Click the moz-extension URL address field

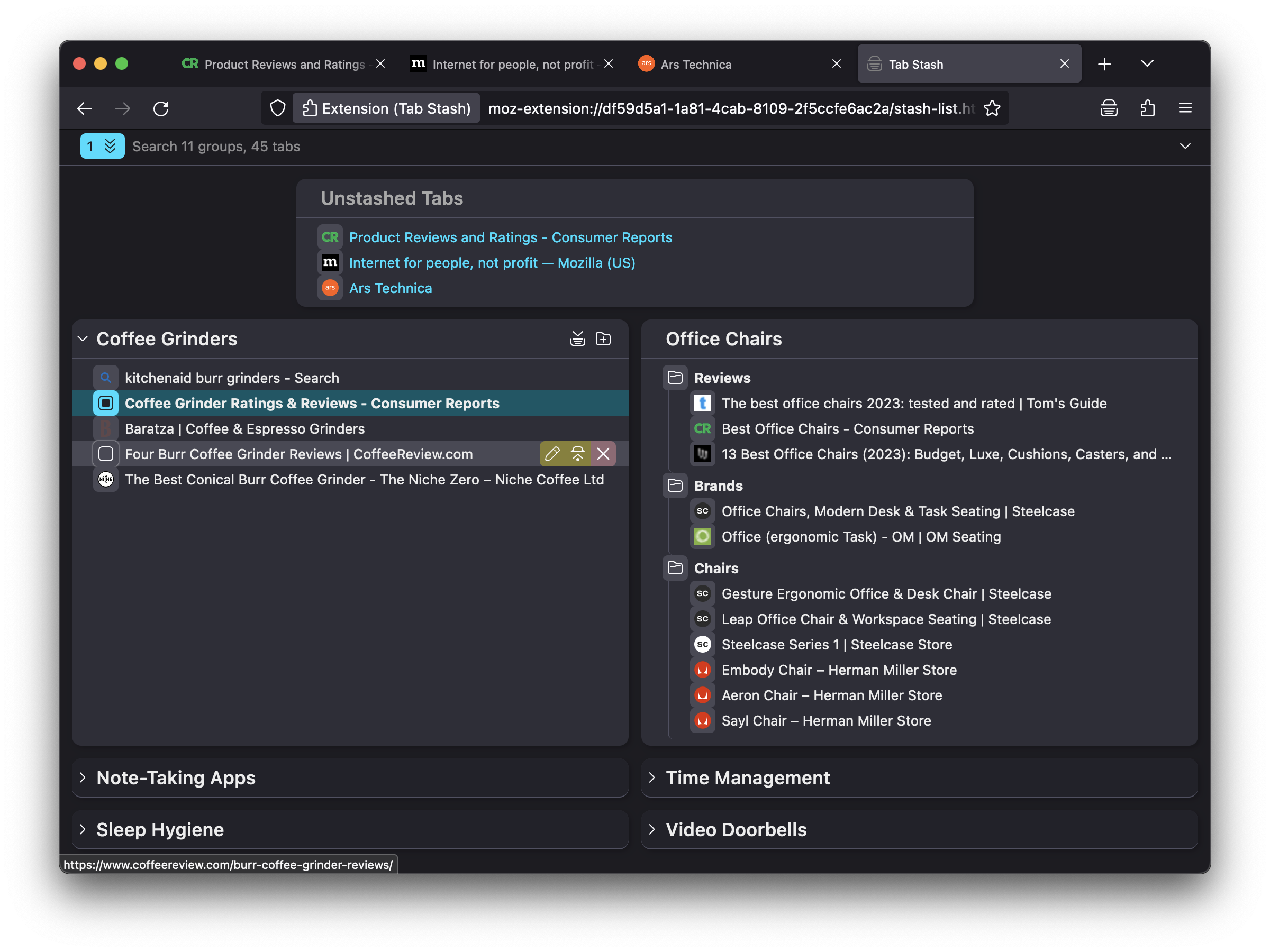pos(730,108)
